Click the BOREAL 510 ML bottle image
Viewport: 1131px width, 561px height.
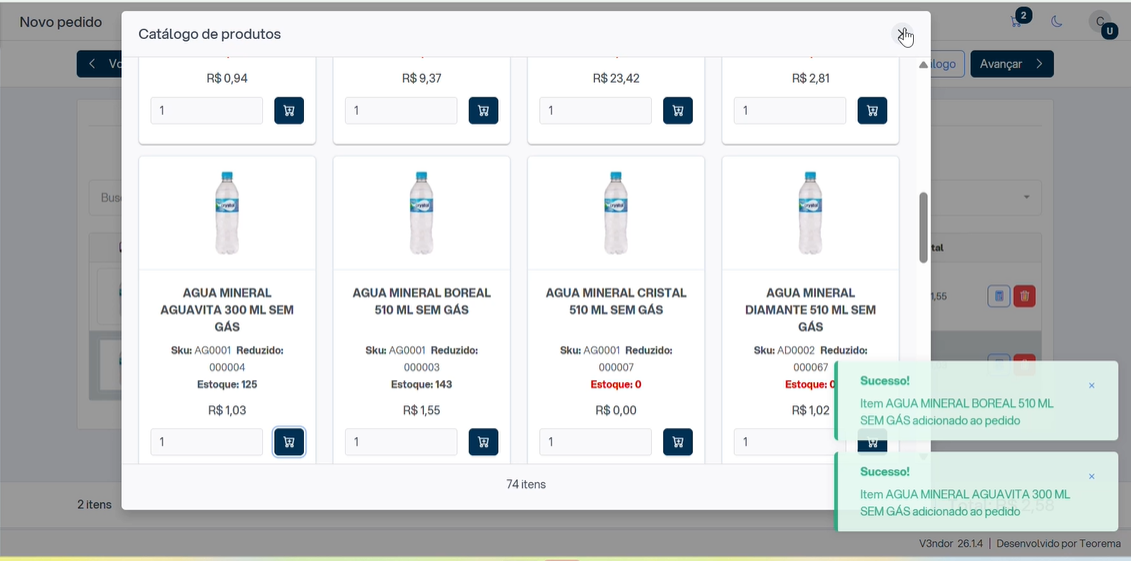coord(421,213)
